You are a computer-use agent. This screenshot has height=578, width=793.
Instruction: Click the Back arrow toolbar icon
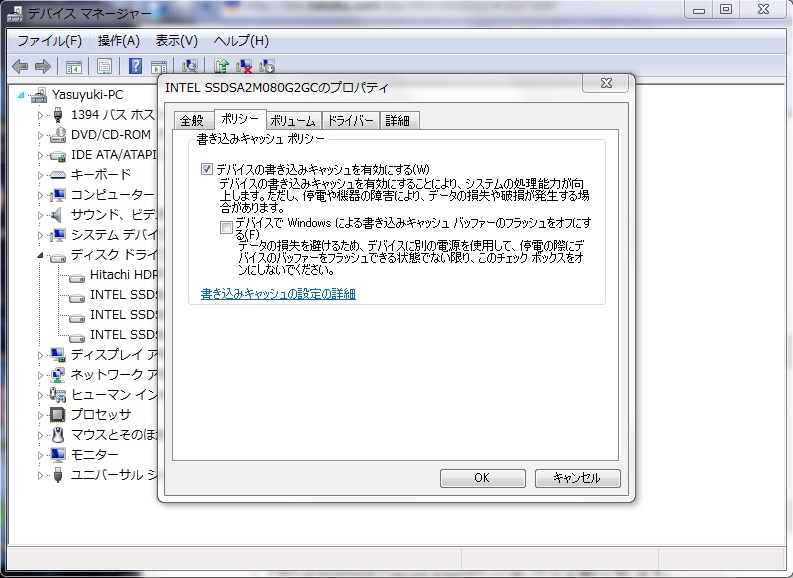click(20, 66)
